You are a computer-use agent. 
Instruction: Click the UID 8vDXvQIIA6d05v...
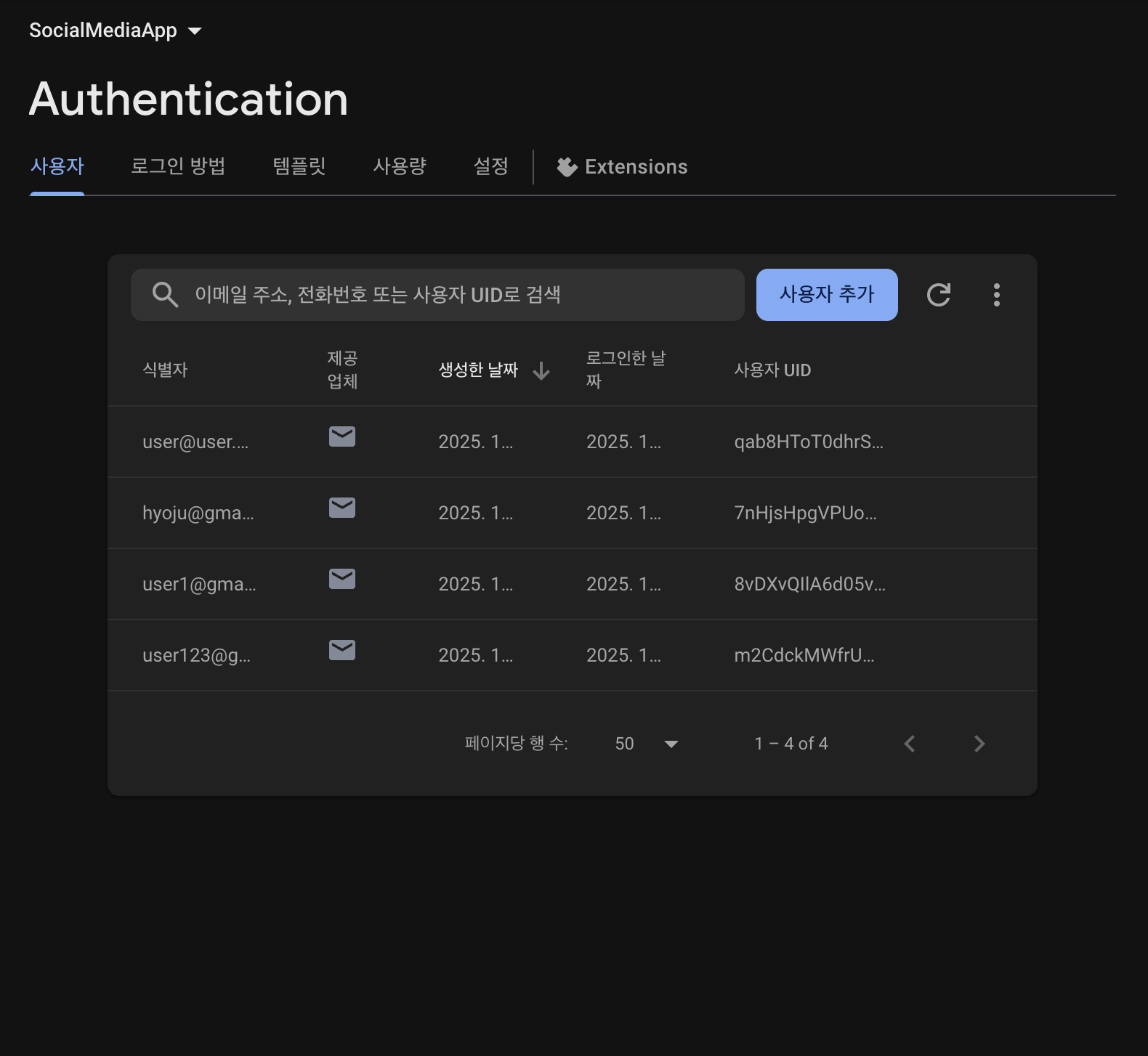coord(810,584)
